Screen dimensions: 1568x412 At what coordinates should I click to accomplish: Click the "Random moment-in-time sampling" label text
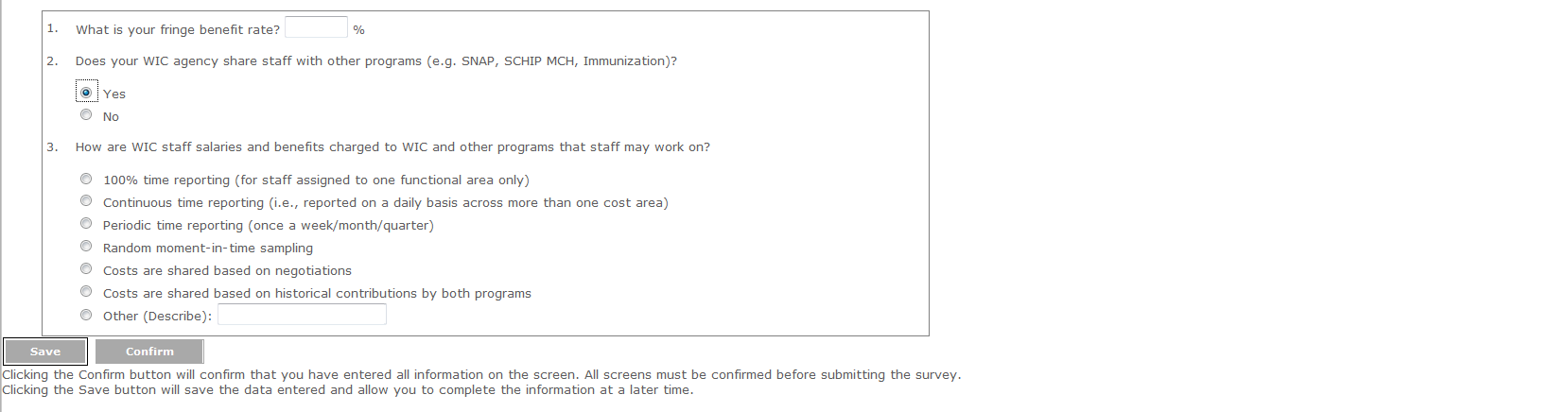tap(208, 249)
